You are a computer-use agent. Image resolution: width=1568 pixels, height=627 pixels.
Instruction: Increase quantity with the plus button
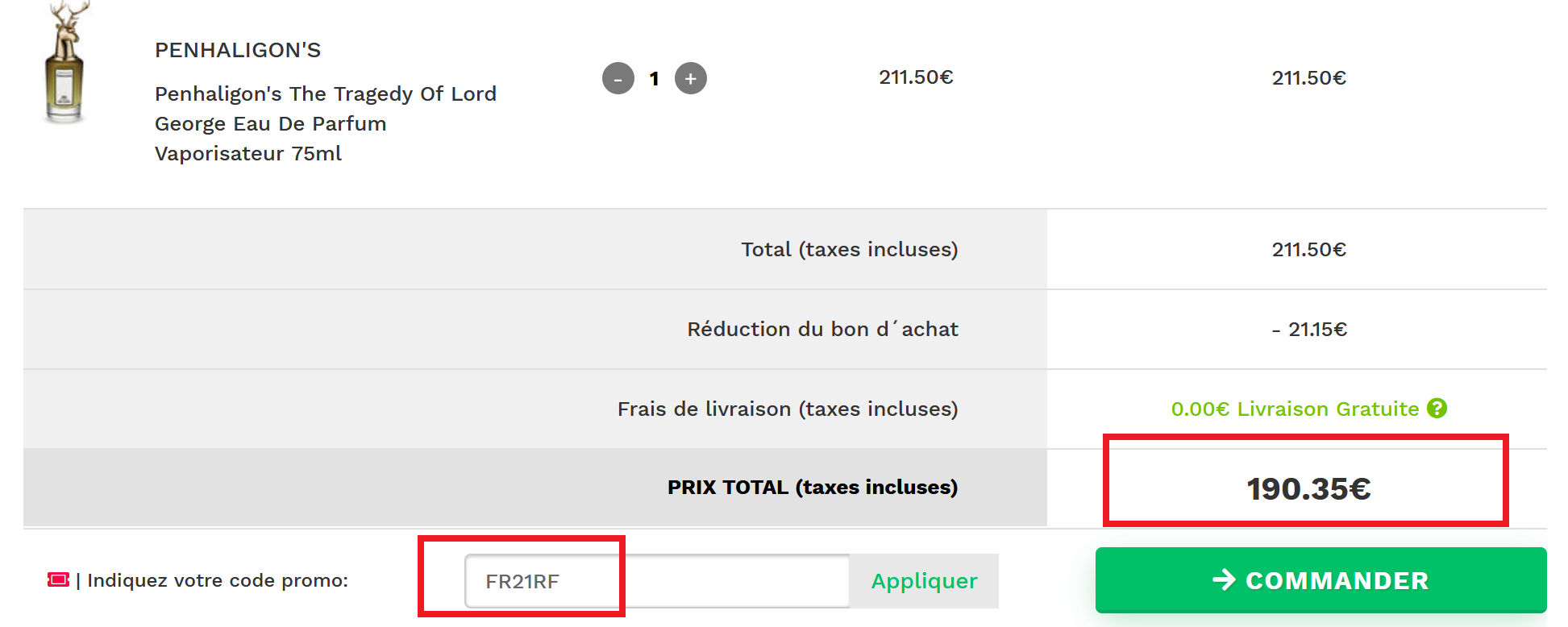pos(691,79)
